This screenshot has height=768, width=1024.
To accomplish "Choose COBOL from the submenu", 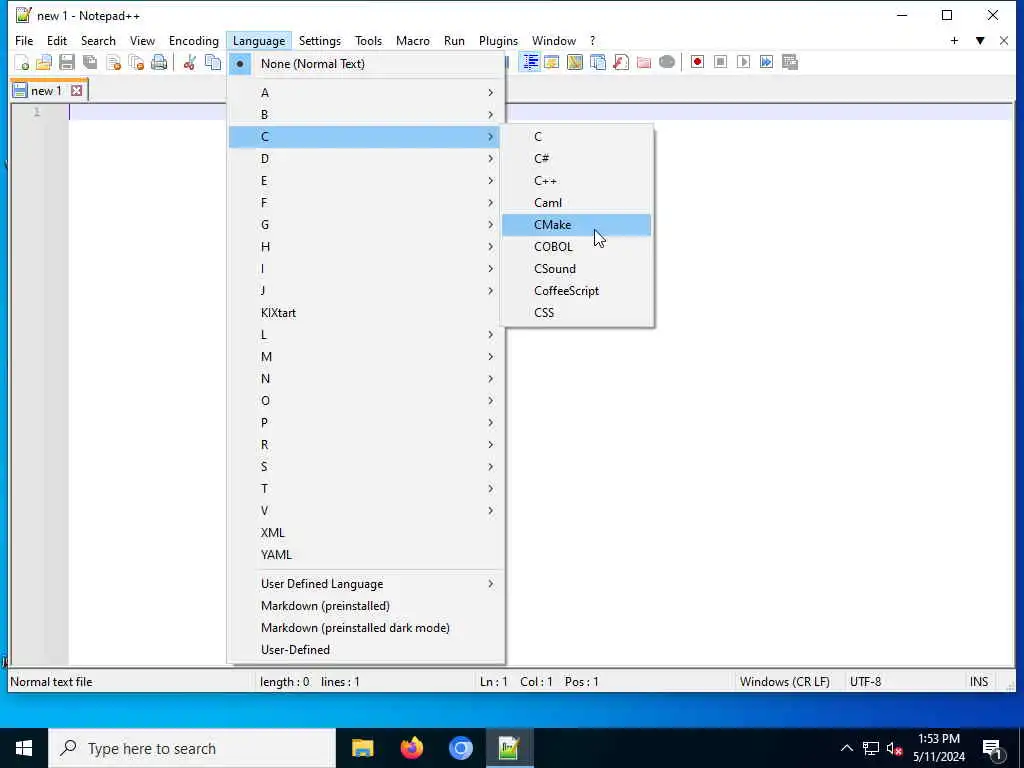I will pos(577,247).
